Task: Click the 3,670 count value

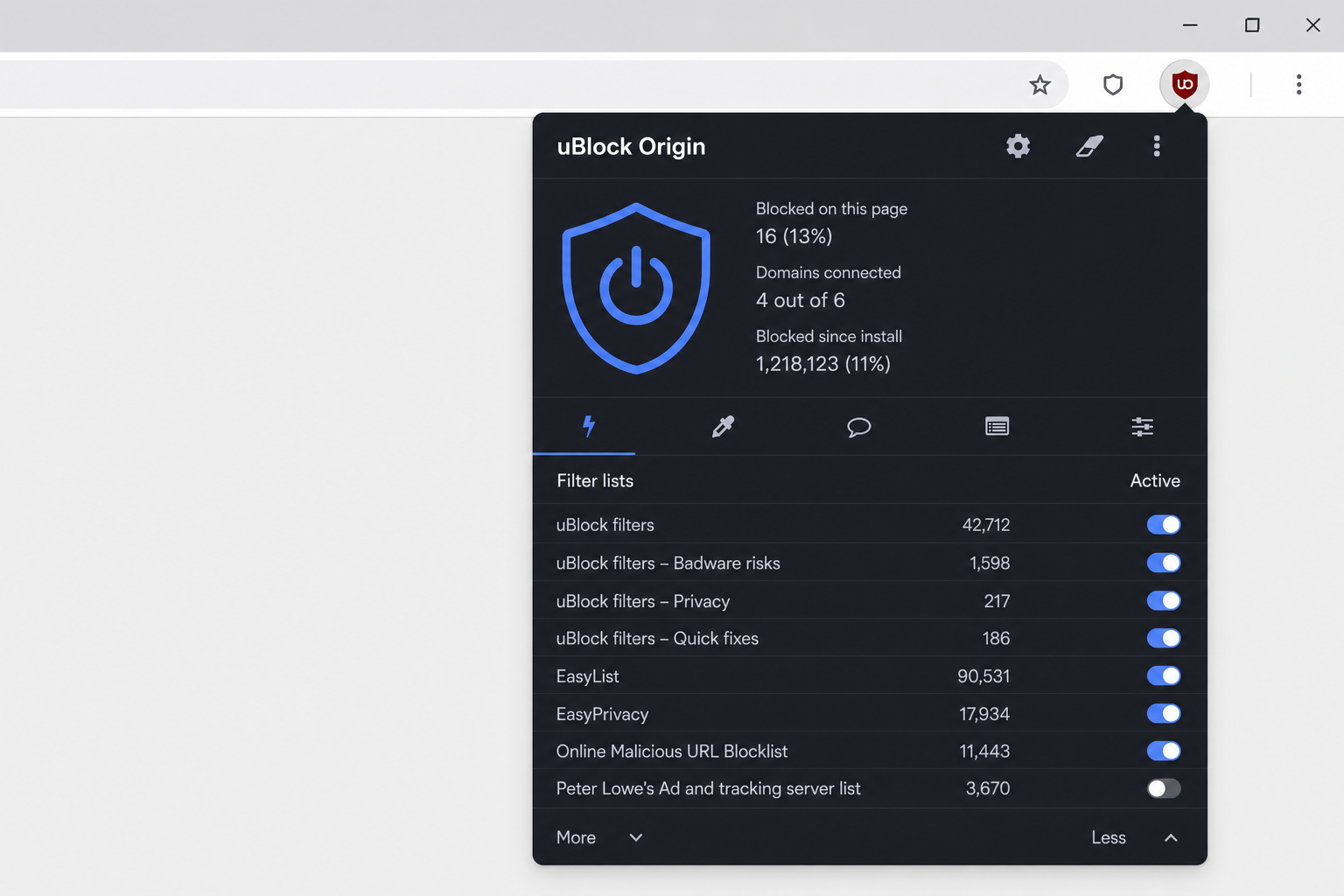Action: tap(988, 788)
